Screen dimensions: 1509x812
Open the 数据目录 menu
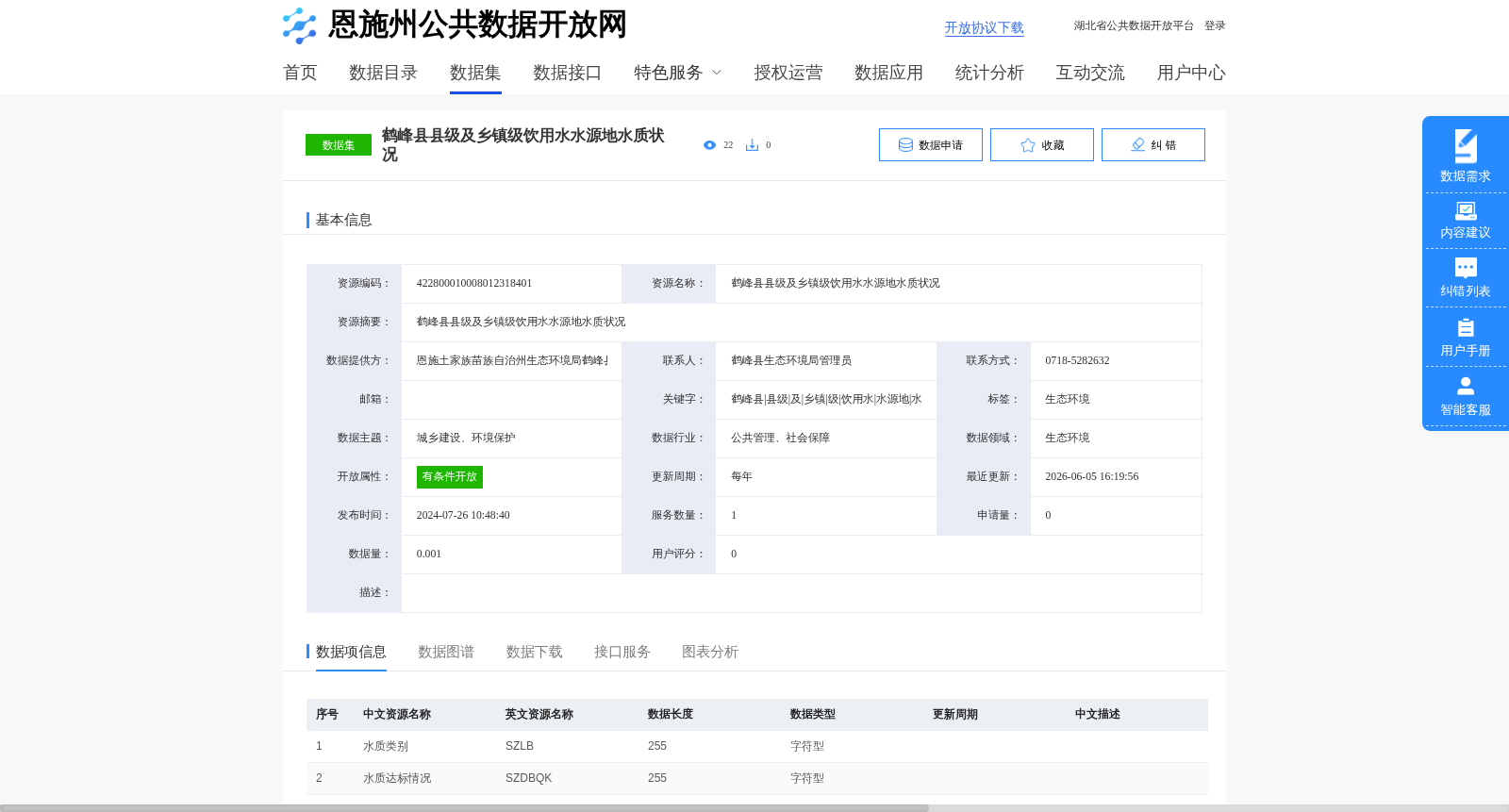pyautogui.click(x=383, y=73)
